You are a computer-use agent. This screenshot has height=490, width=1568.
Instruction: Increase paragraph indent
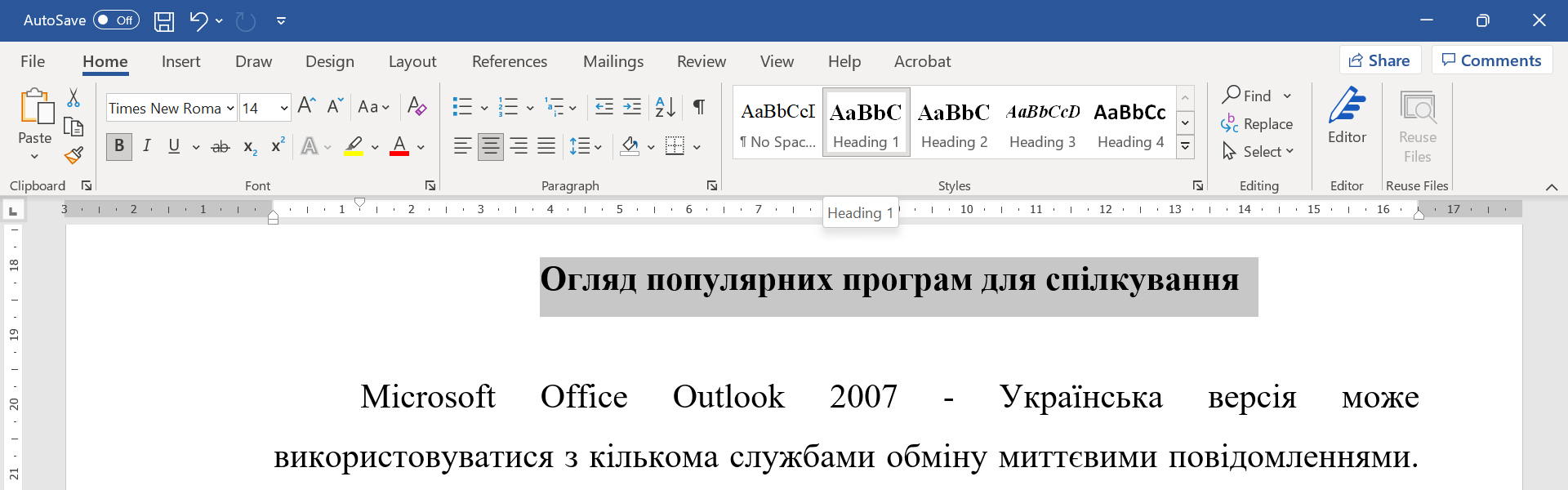632,106
